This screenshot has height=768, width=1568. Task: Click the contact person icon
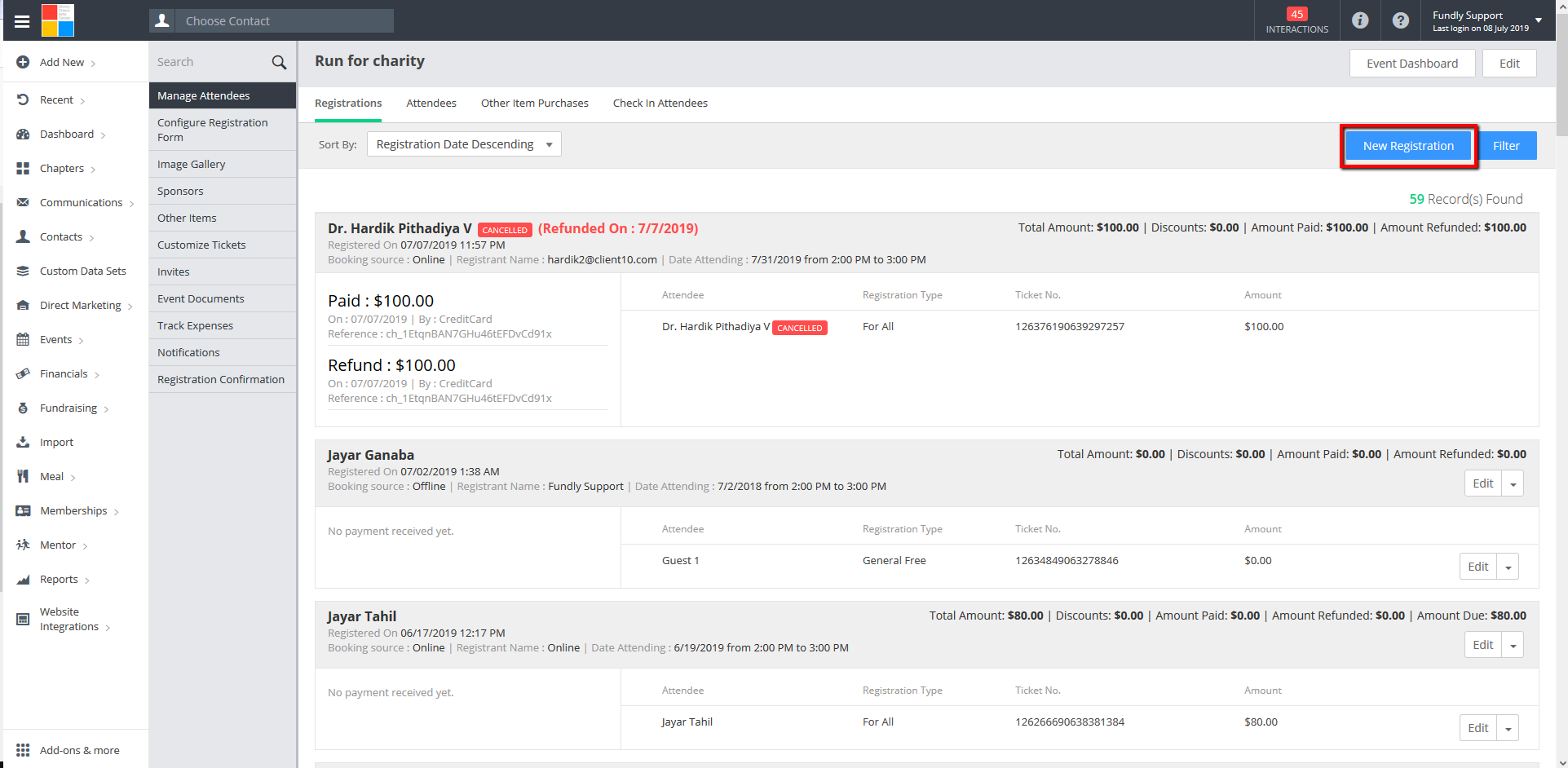coord(162,20)
